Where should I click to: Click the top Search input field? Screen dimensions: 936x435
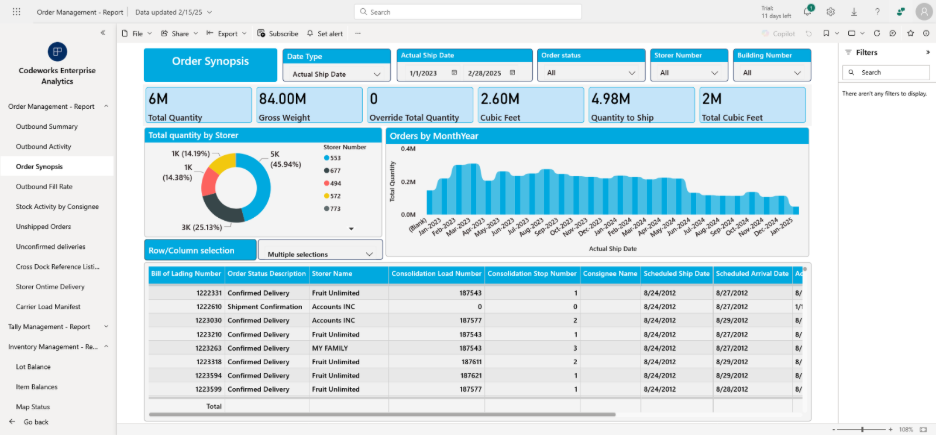click(x=468, y=12)
